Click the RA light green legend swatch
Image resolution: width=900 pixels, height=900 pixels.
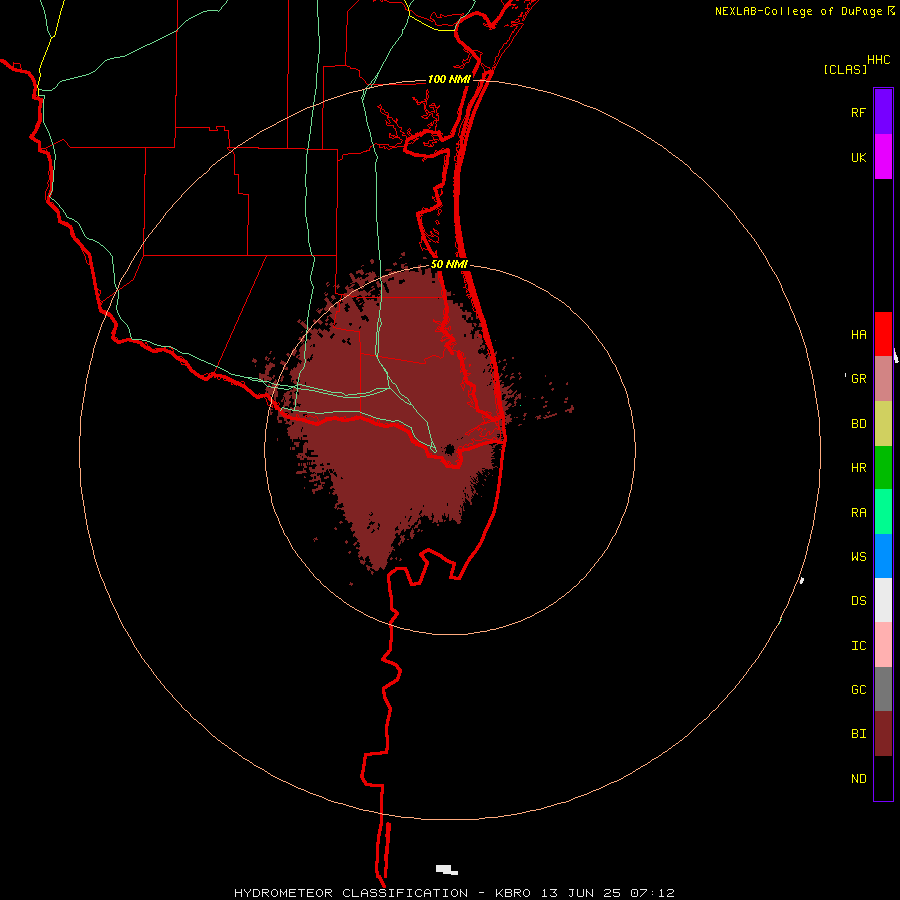pyautogui.click(x=883, y=512)
